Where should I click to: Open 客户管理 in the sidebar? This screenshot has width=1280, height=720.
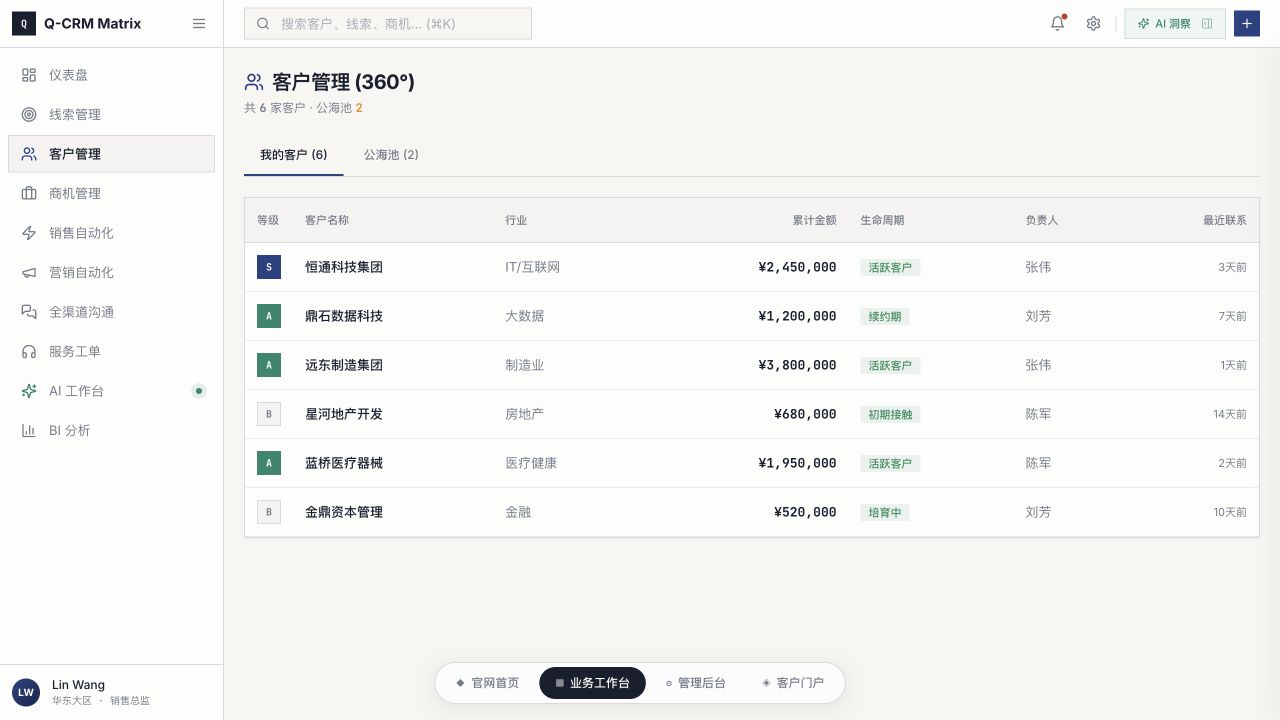pos(111,154)
